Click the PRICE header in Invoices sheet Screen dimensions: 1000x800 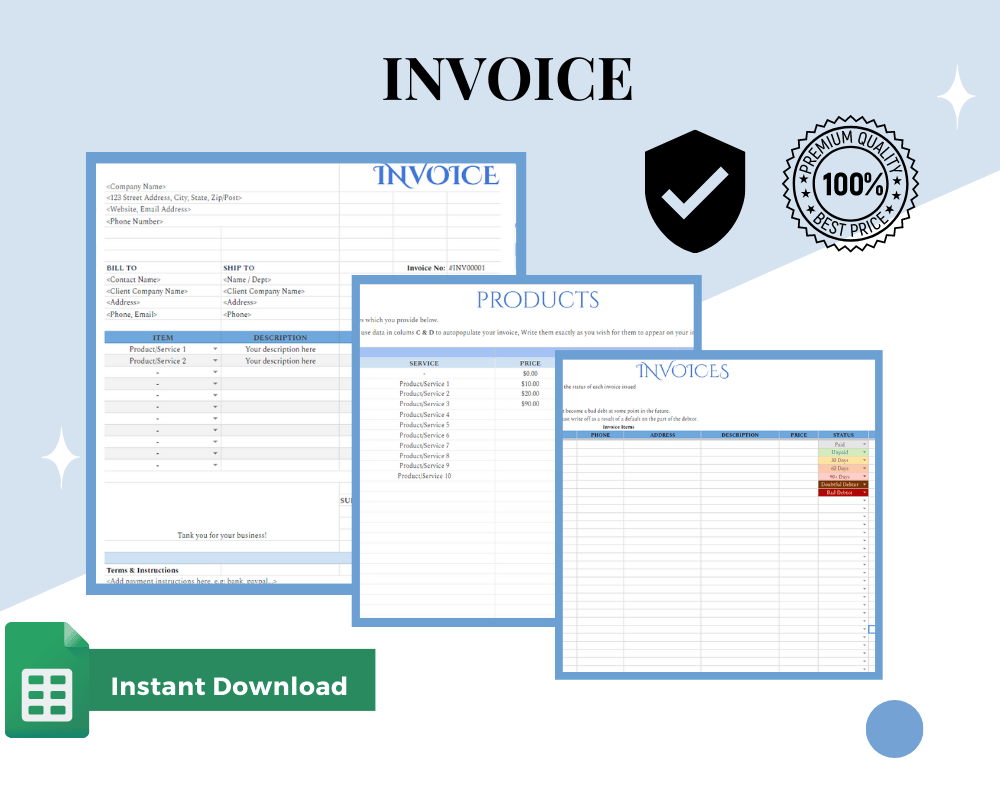tap(798, 435)
